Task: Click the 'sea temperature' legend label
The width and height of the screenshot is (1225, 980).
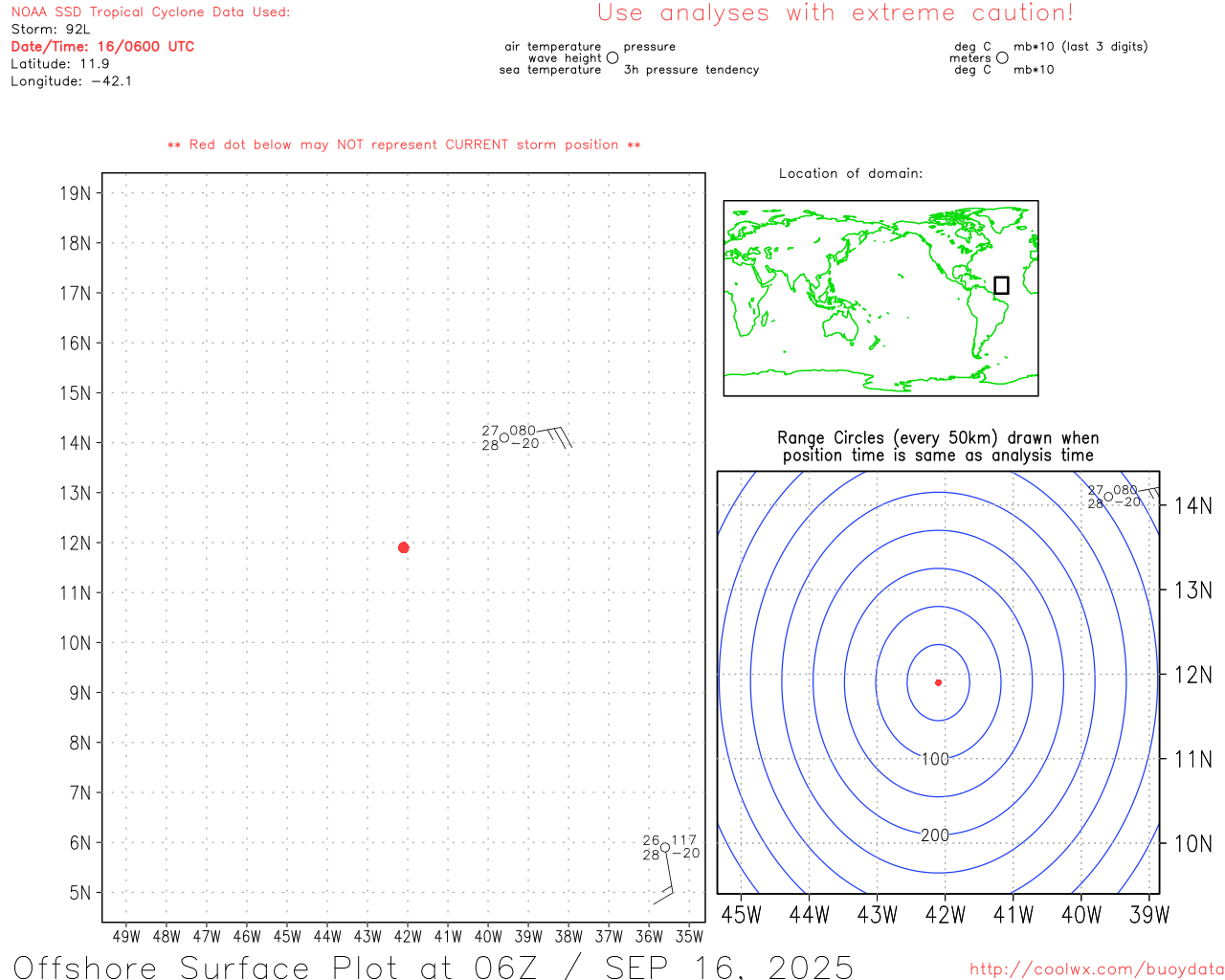Action: click(x=550, y=70)
